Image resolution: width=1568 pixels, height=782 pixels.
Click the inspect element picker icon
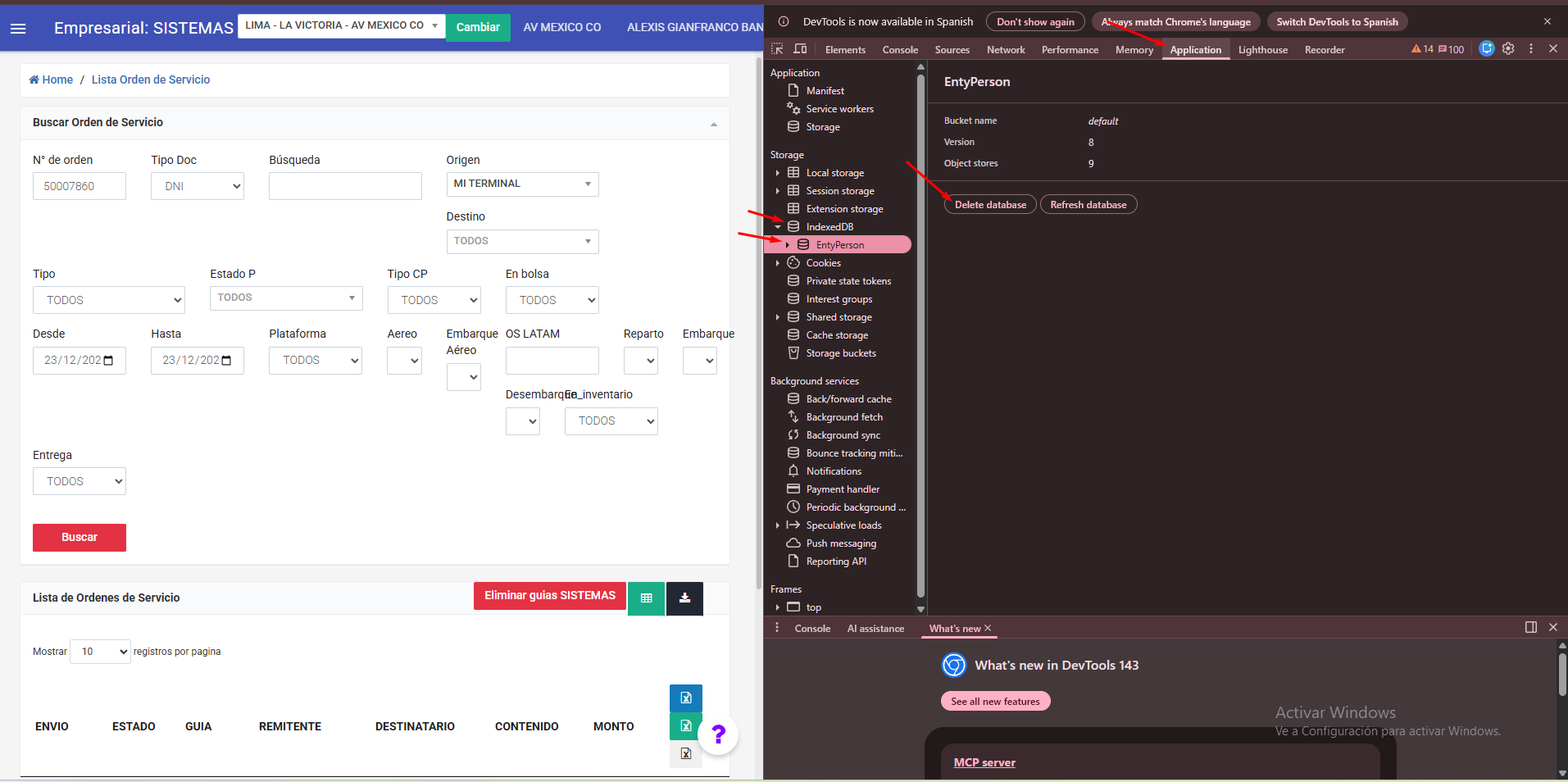[777, 49]
